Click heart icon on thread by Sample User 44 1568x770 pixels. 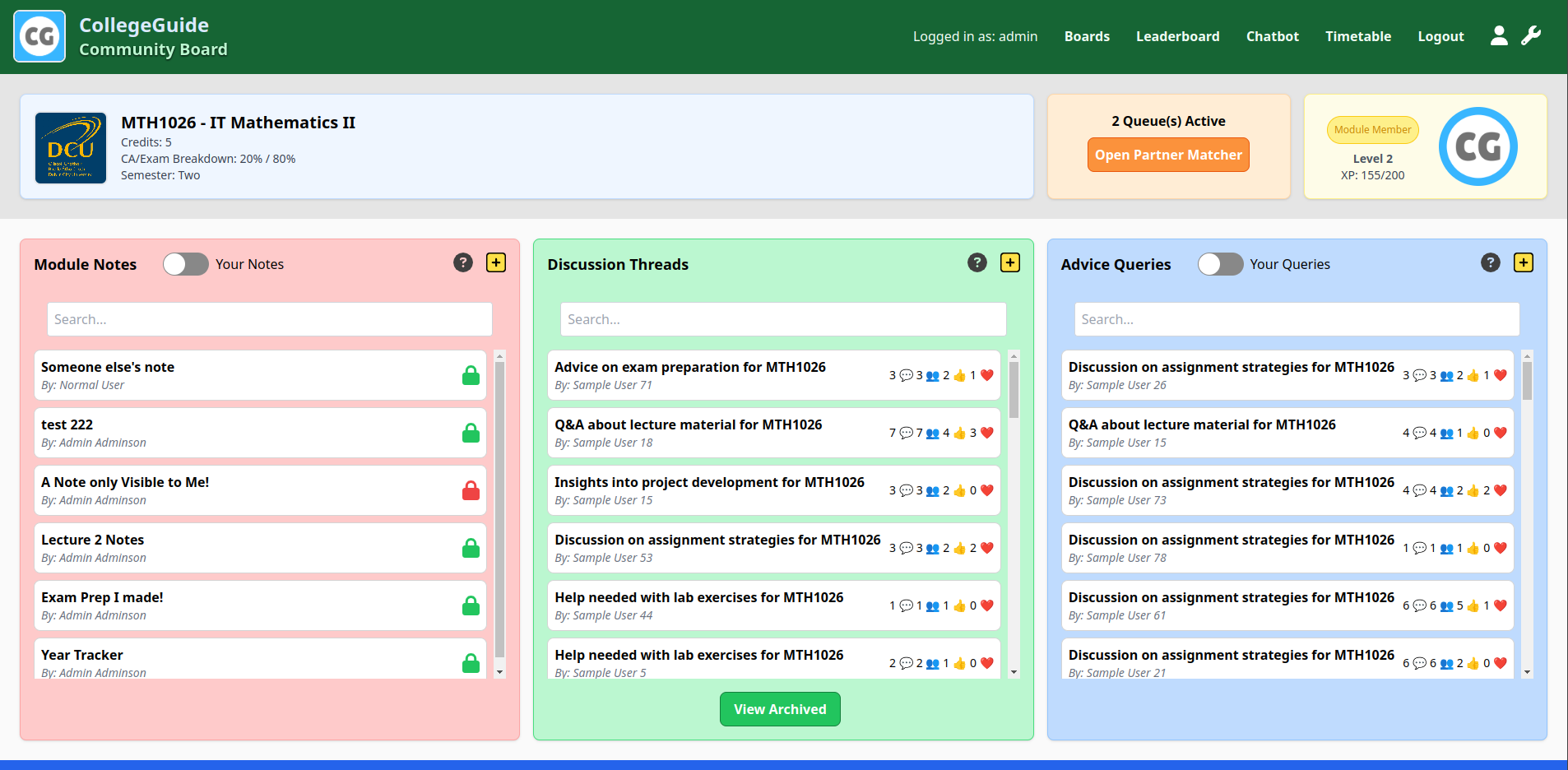(x=987, y=605)
